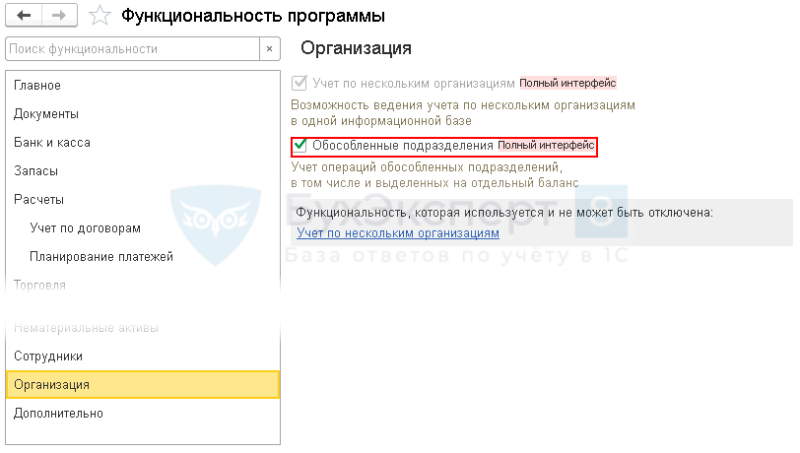The width and height of the screenshot is (800, 453).
Task: Toggle Учет по нескольким организациям checkbox
Action: [299, 83]
